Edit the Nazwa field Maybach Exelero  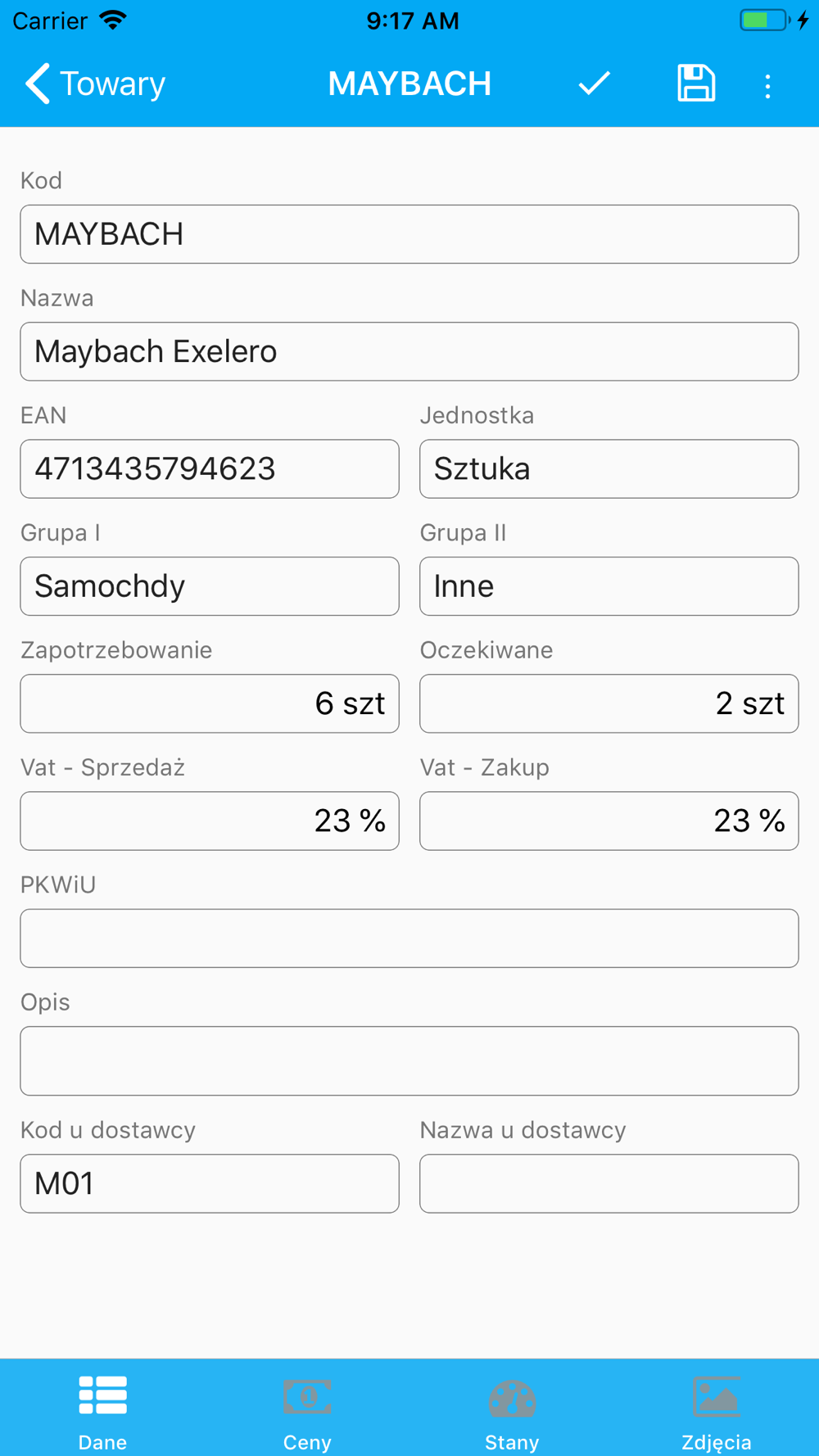click(409, 351)
